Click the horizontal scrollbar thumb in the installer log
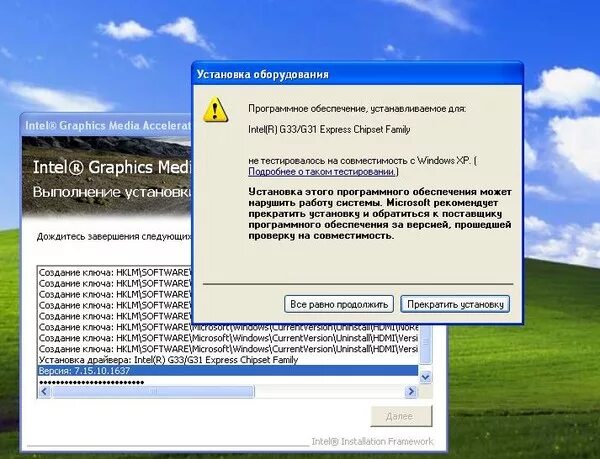 (153, 391)
